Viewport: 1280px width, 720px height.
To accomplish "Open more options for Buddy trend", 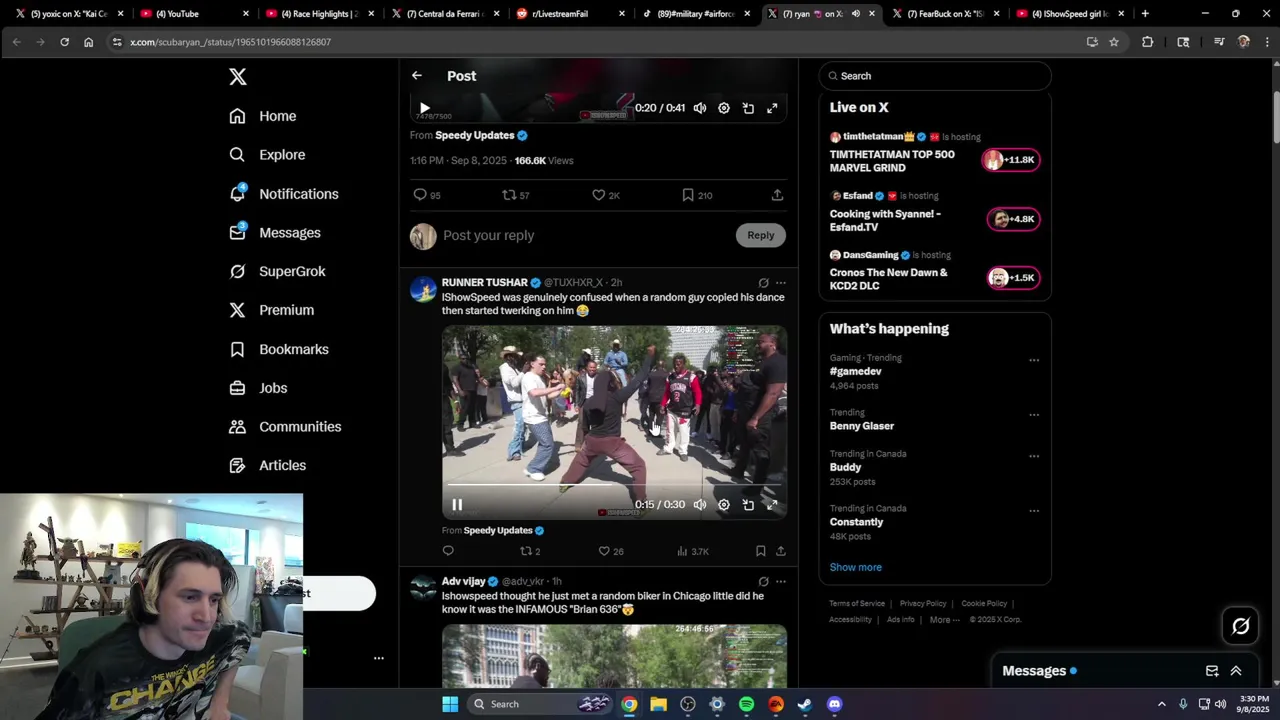I will tap(1034, 456).
